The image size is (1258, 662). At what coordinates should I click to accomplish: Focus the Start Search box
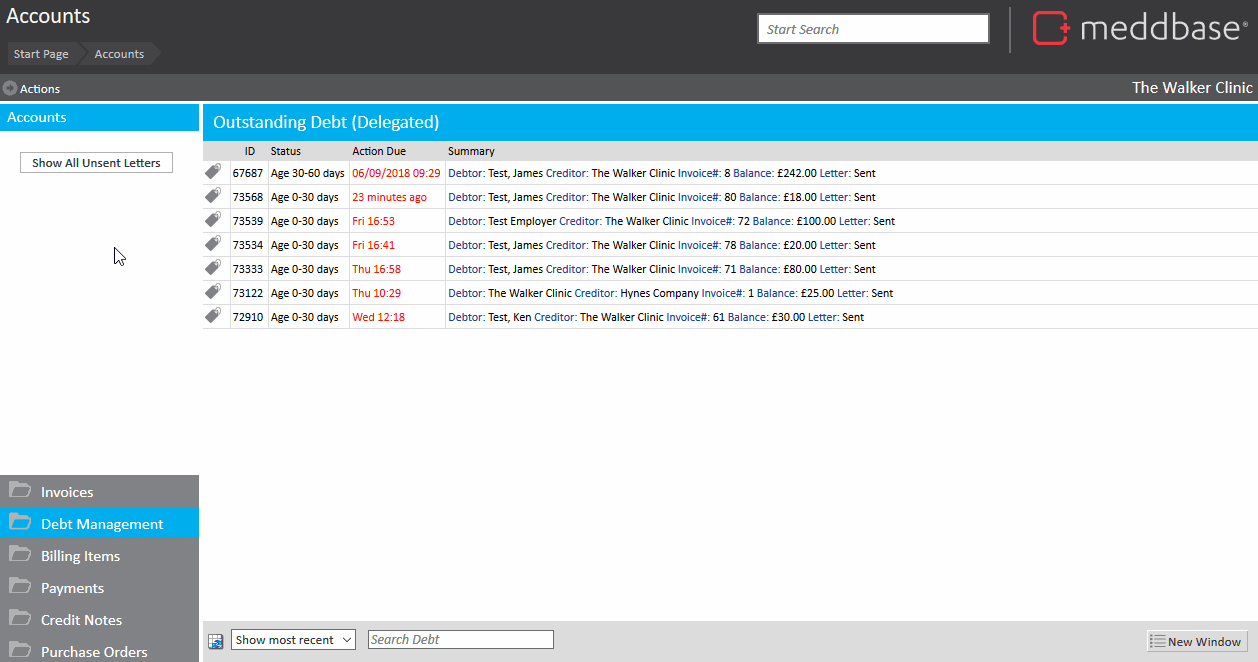point(872,29)
